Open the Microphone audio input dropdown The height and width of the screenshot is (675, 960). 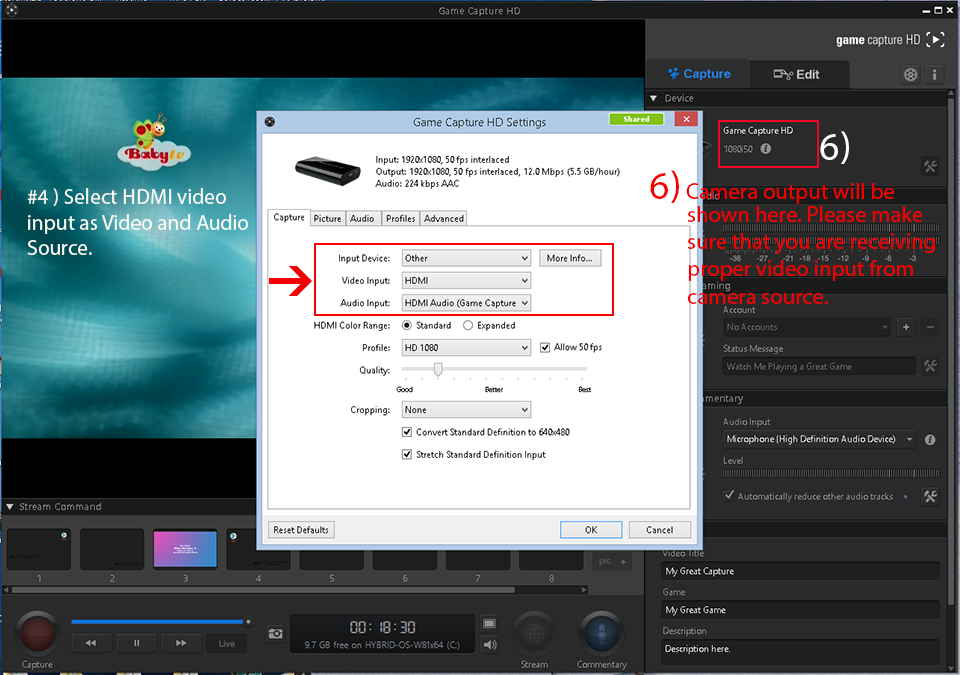[819, 439]
